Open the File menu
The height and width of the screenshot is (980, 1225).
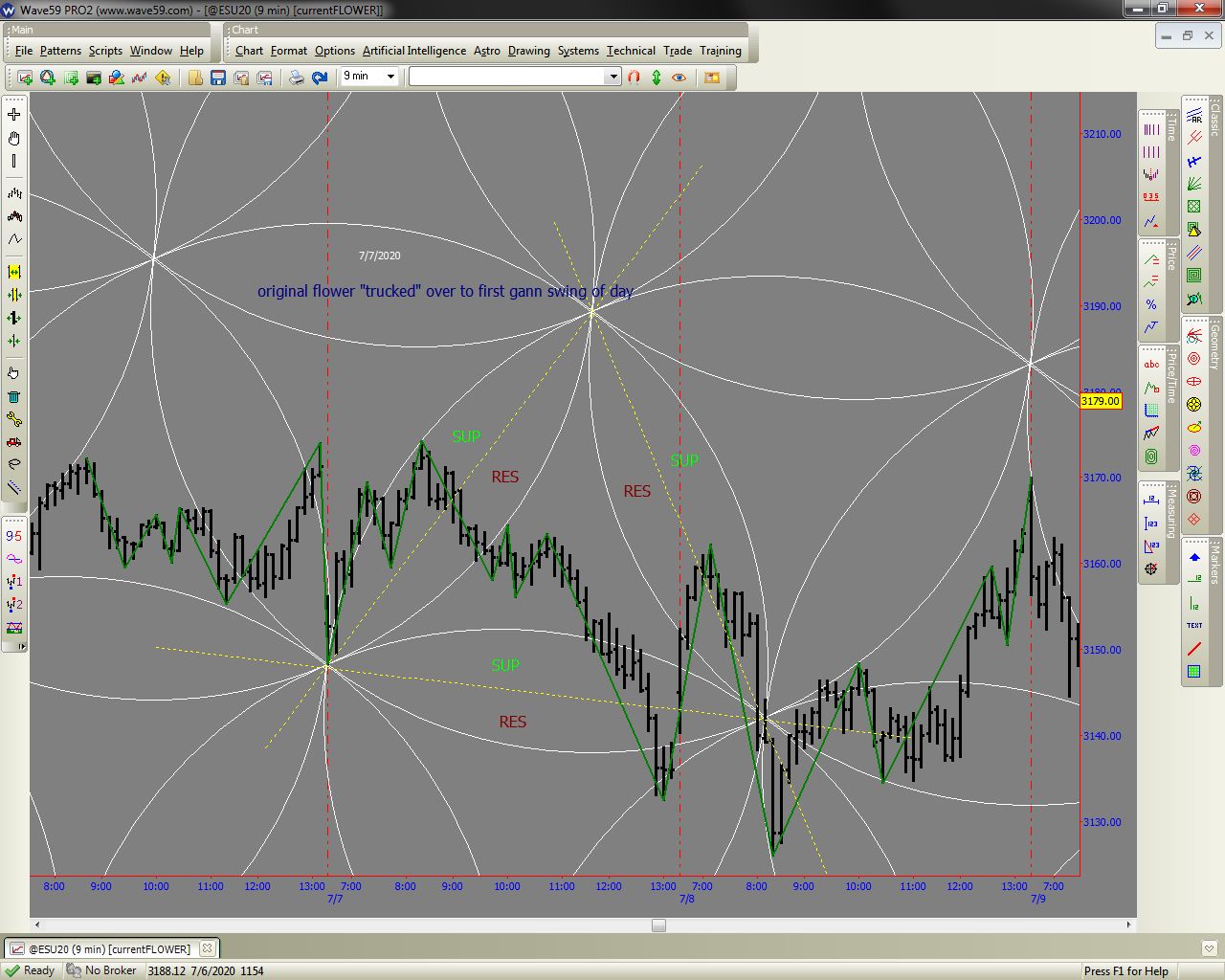pos(24,51)
